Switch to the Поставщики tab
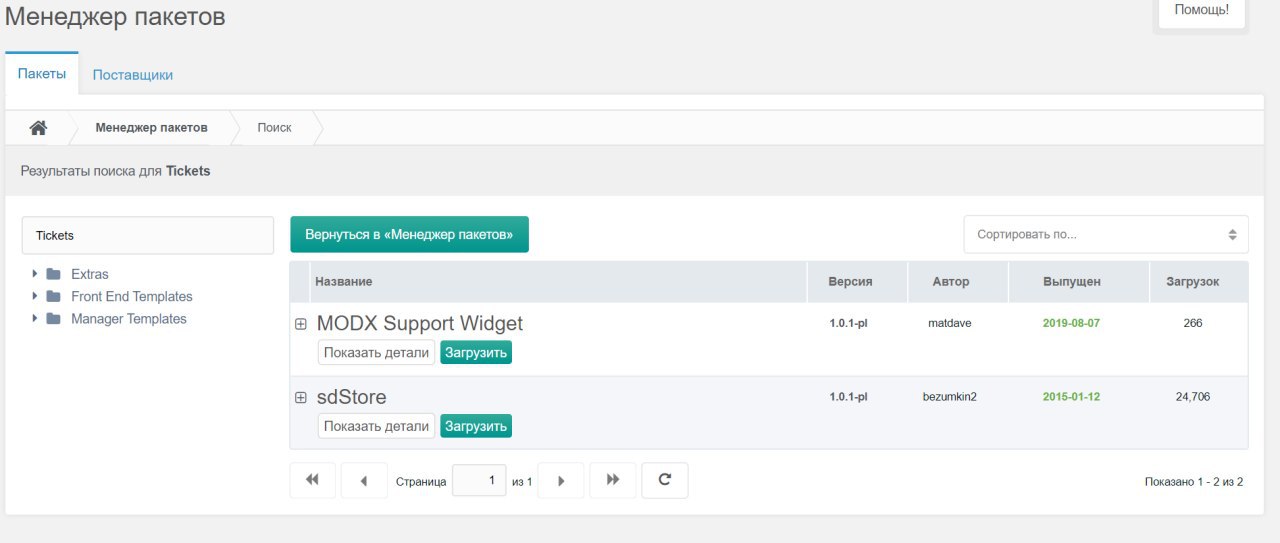This screenshot has height=543, width=1280. (x=133, y=74)
